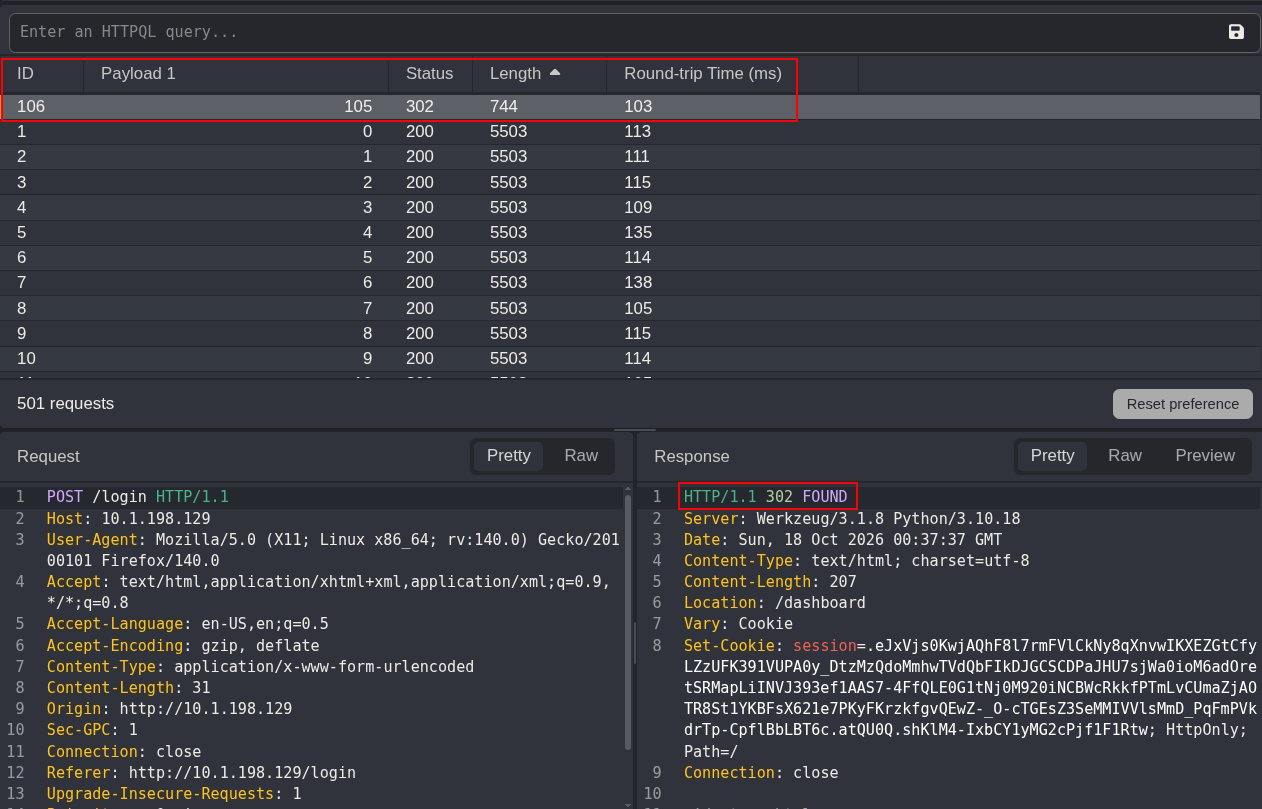Click the save icon in the HTTPQL query bar
The image size is (1262, 809).
1236,32
